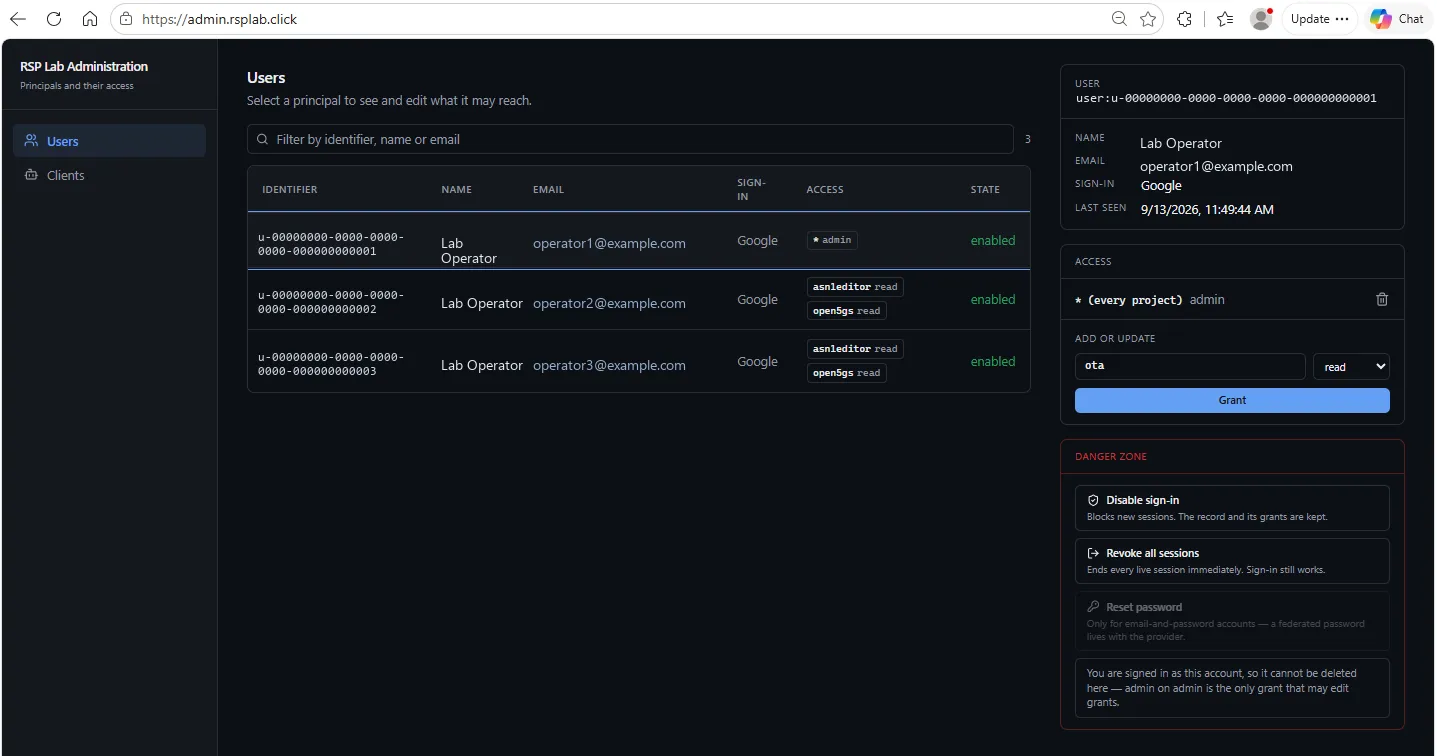This screenshot has height=756, width=1437.
Task: Select the row with identifier ending 000000000003
Action: click(639, 361)
